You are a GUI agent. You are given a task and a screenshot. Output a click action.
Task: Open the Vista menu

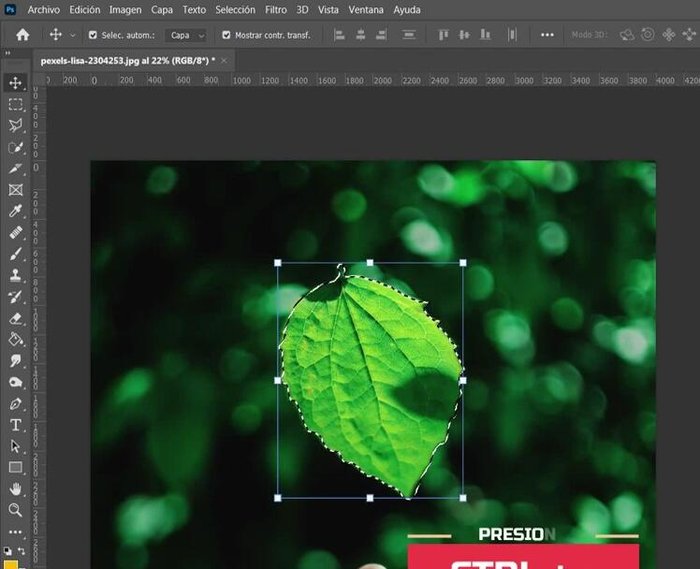(x=328, y=10)
